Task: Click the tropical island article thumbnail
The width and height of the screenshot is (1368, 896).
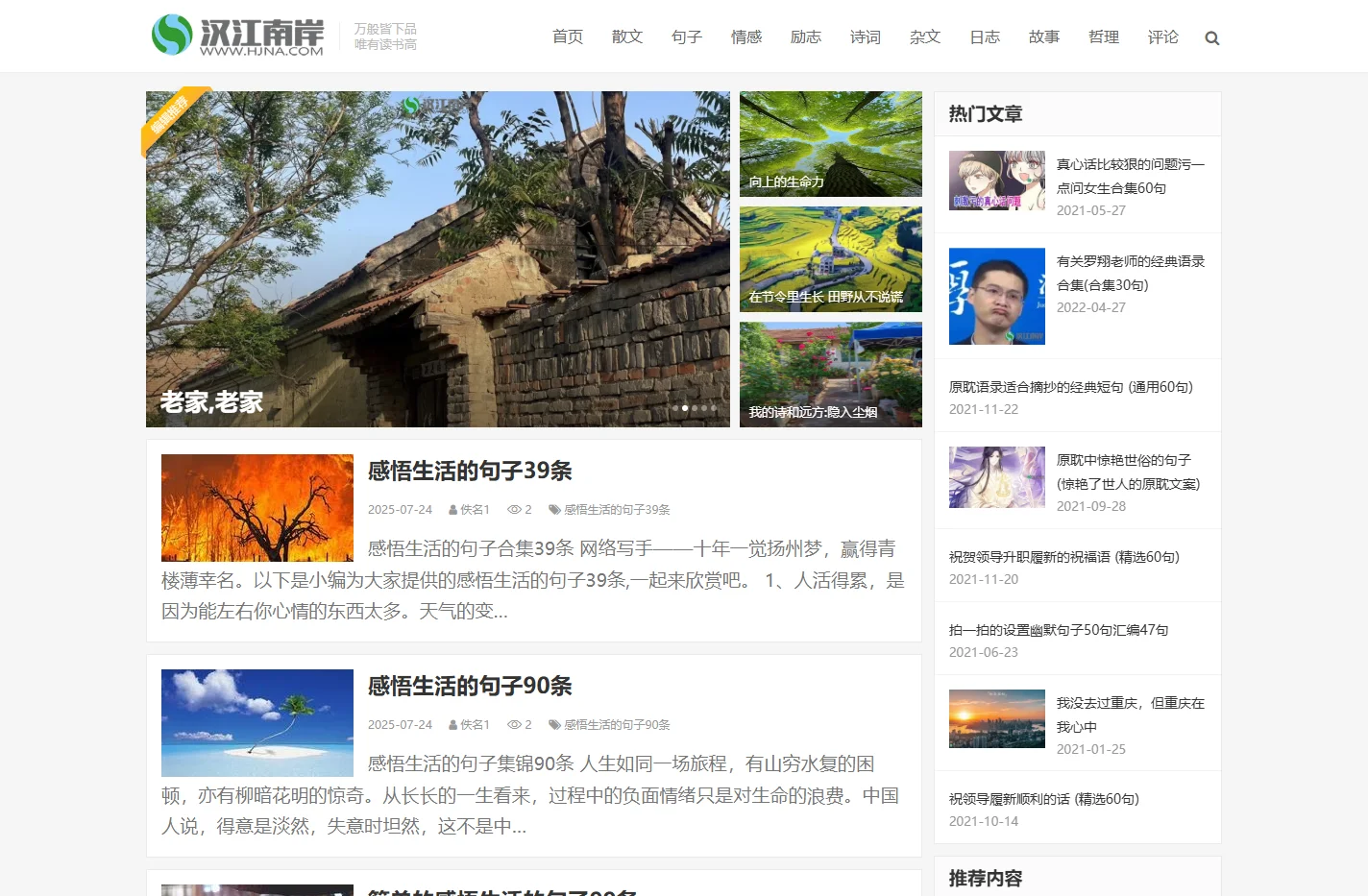Action: 257,723
